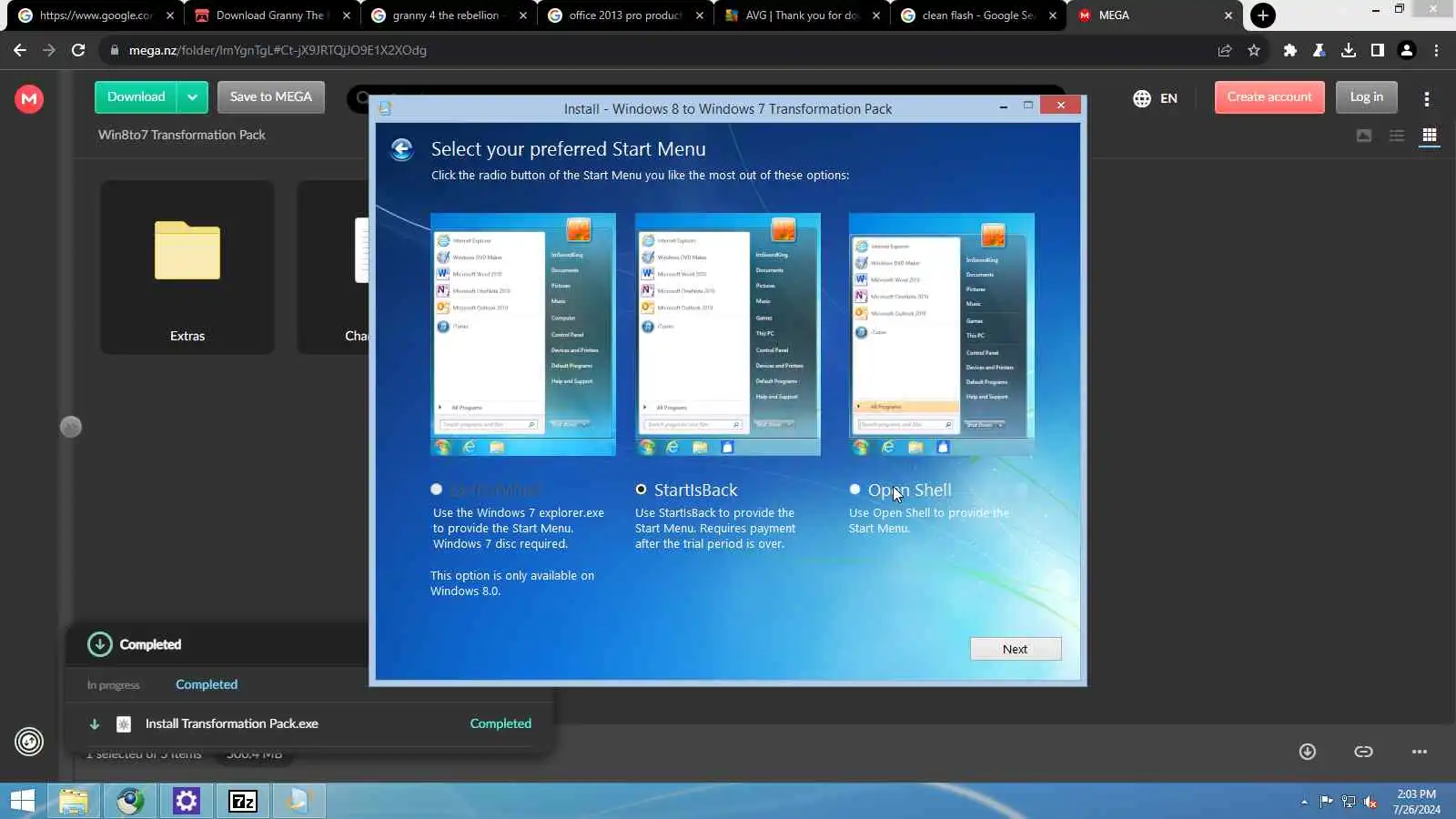Viewport: 1456px width, 819px height.
Task: Open Windows Start button
Action: pyautogui.click(x=22, y=801)
